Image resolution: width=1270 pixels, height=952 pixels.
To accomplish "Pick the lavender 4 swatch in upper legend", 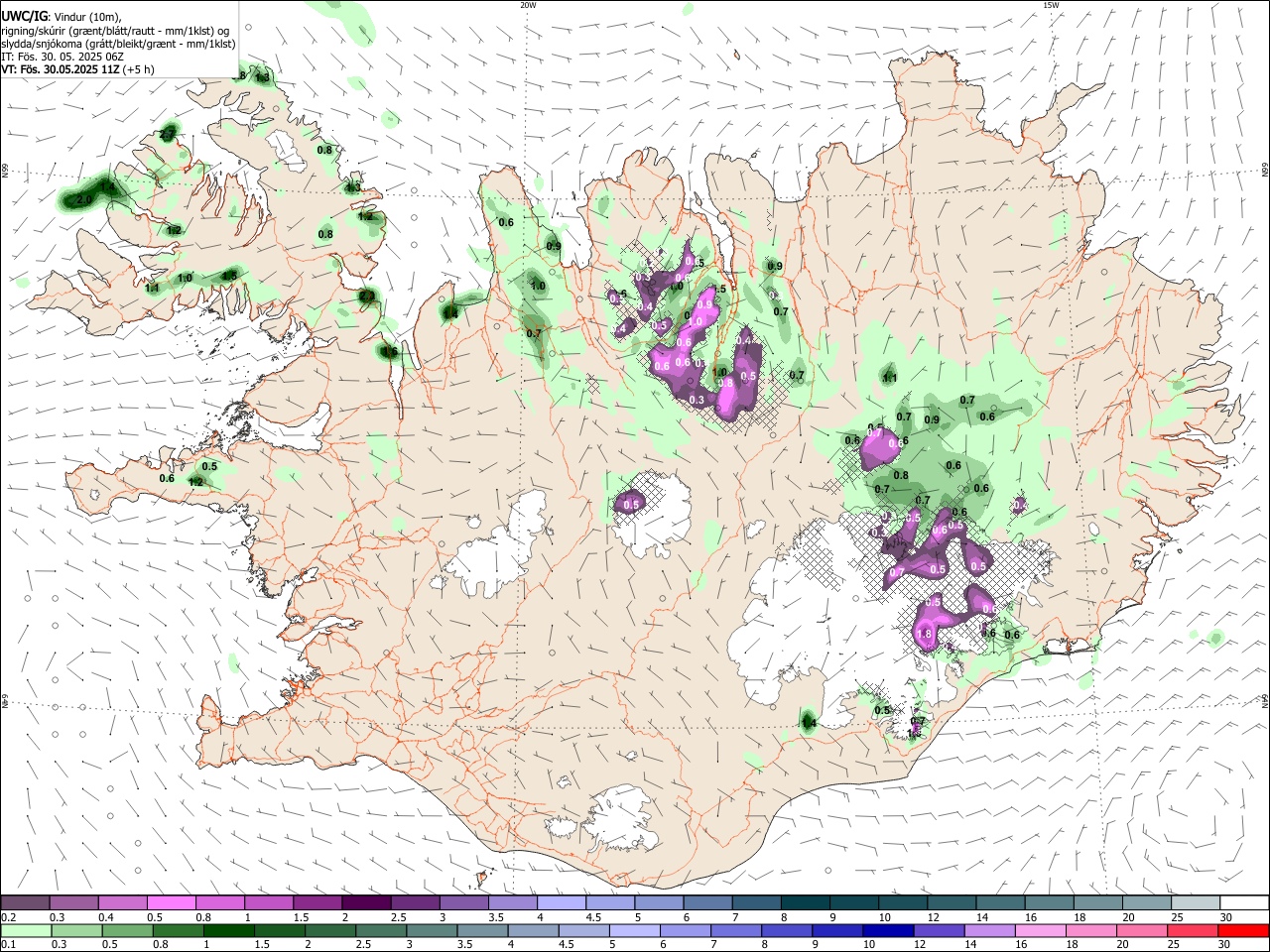I will tap(562, 902).
